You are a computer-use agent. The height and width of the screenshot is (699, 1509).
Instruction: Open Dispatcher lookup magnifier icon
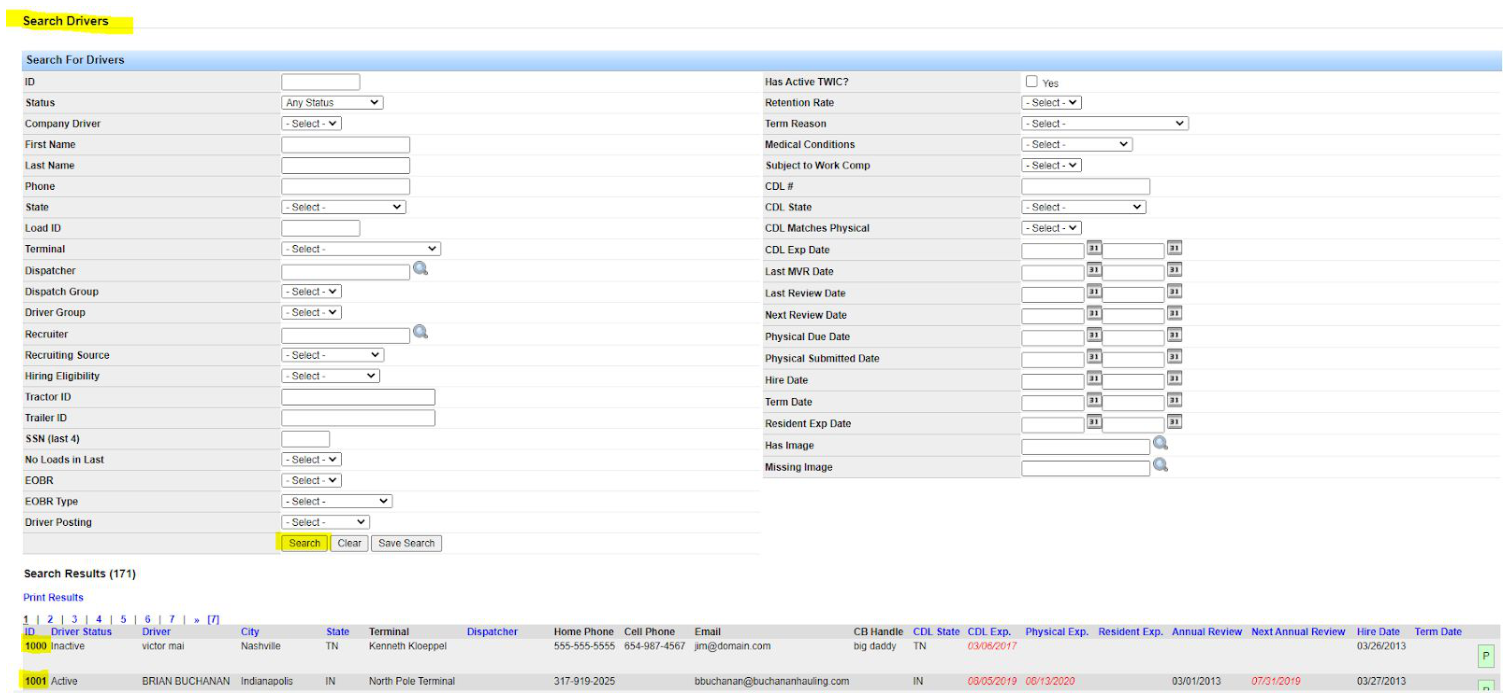pyautogui.click(x=420, y=269)
